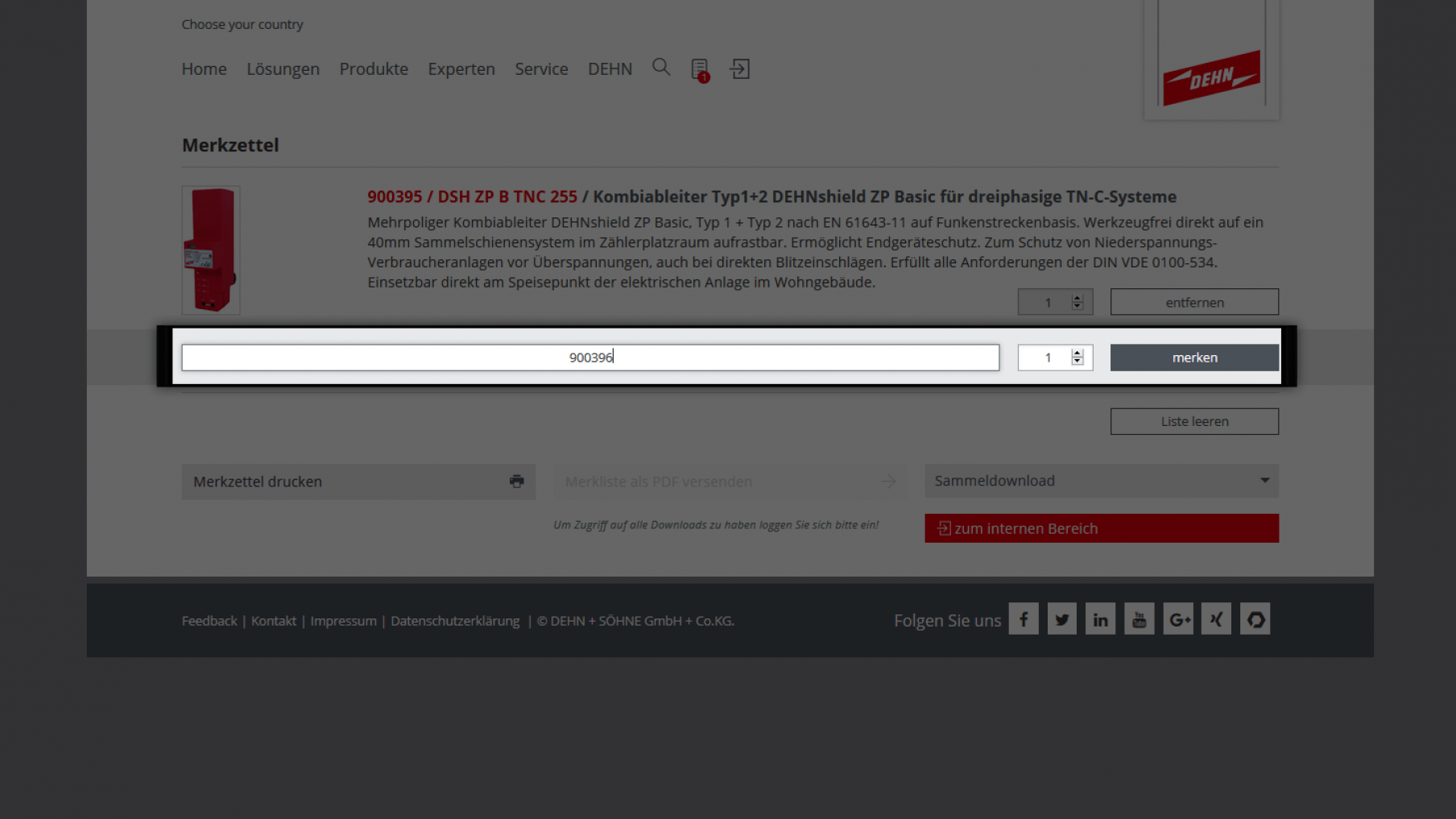Viewport: 1456px width, 819px height.
Task: Open the Lösungen menu
Action: tap(283, 69)
